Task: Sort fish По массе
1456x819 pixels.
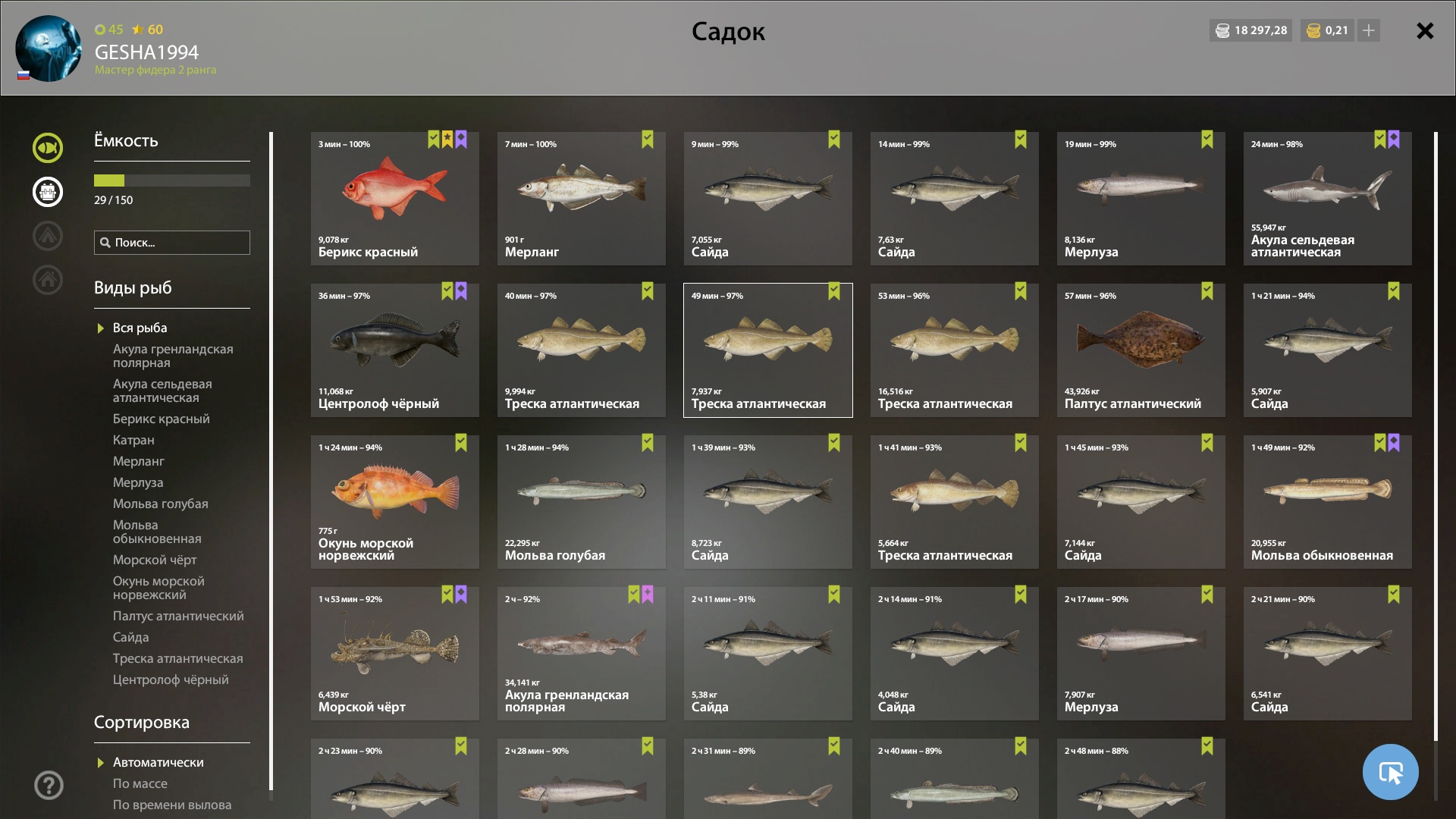Action: pos(140,783)
